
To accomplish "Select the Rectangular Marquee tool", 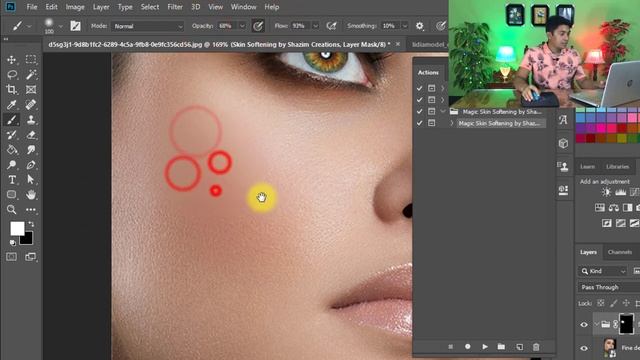I will (31, 60).
